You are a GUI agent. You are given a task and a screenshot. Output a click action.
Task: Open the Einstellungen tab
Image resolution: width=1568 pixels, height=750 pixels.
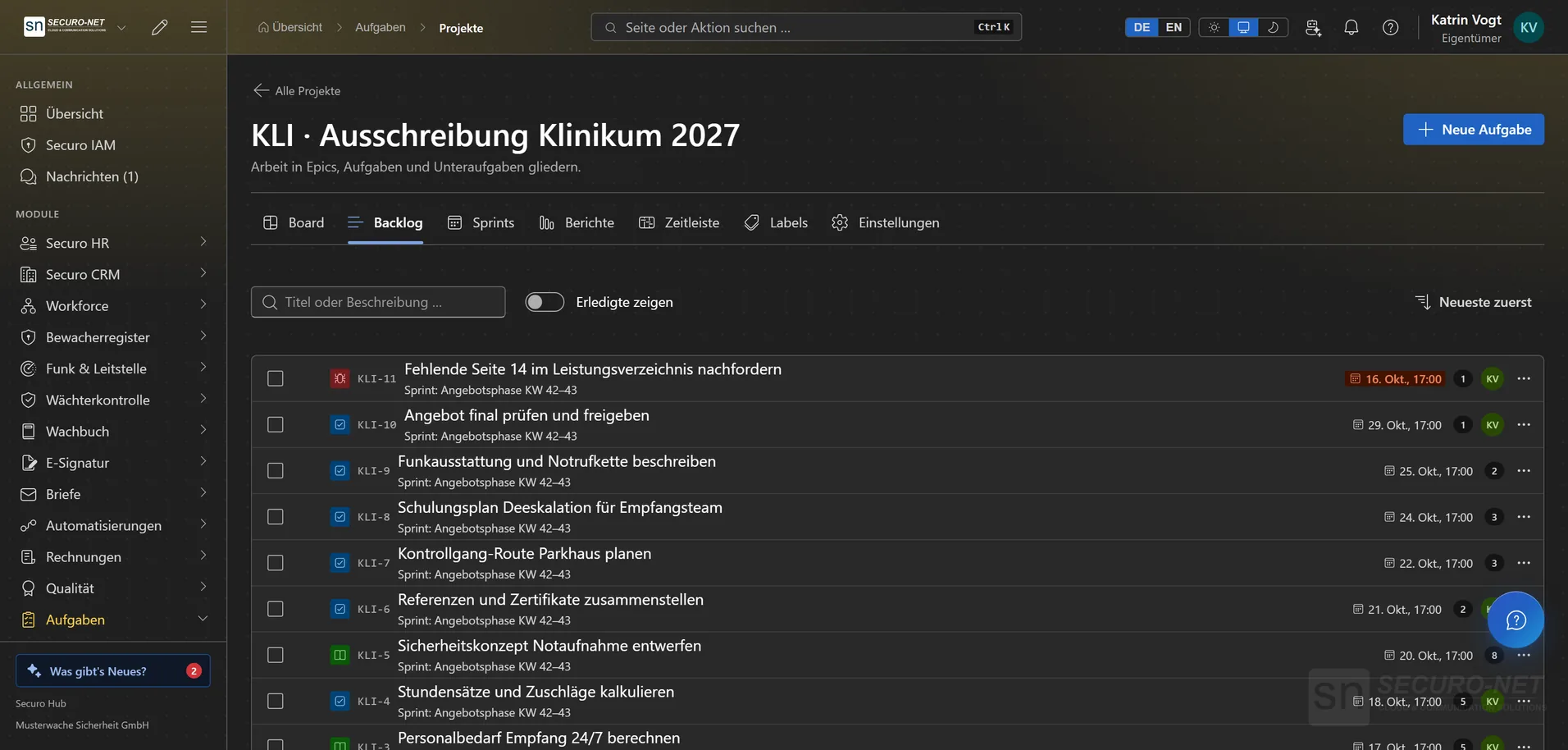click(x=886, y=222)
